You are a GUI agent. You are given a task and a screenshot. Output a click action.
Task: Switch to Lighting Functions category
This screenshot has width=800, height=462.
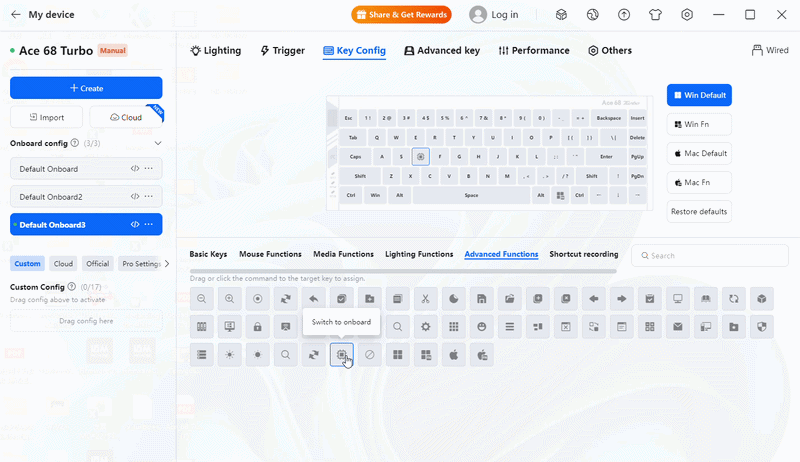coord(419,254)
